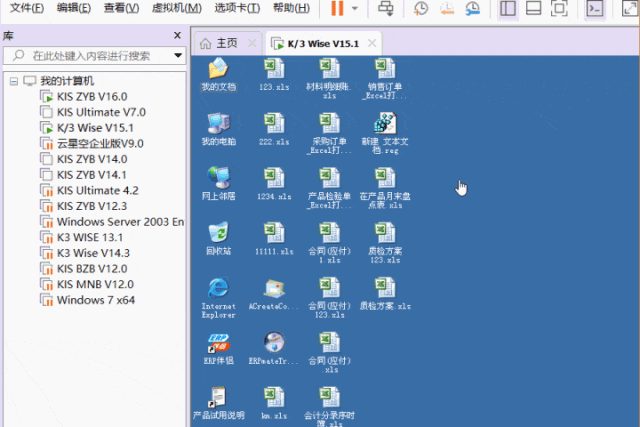Select the 222.xls file icon
This screenshot has height=427, width=640.
coord(274,129)
